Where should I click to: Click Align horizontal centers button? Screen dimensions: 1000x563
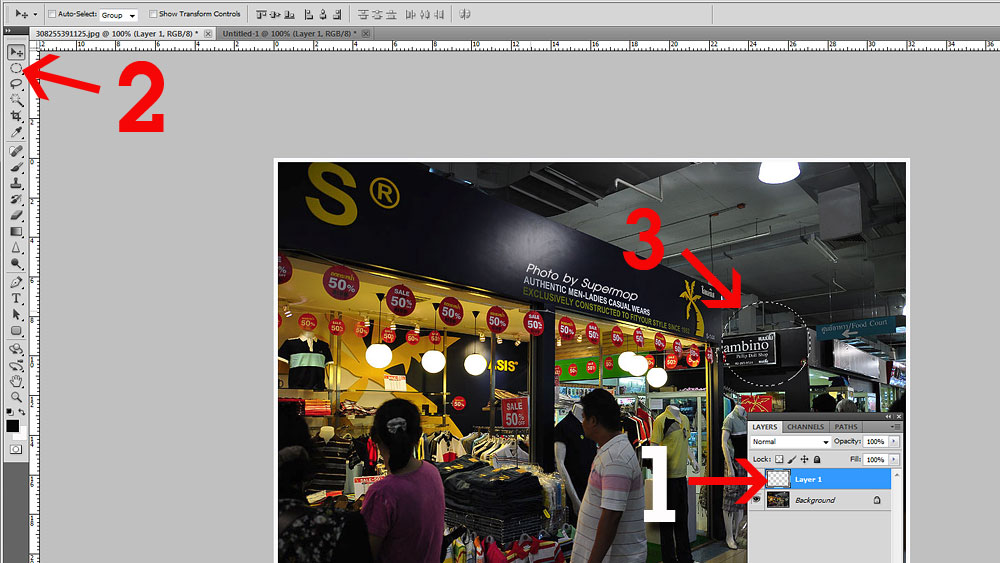click(x=323, y=14)
